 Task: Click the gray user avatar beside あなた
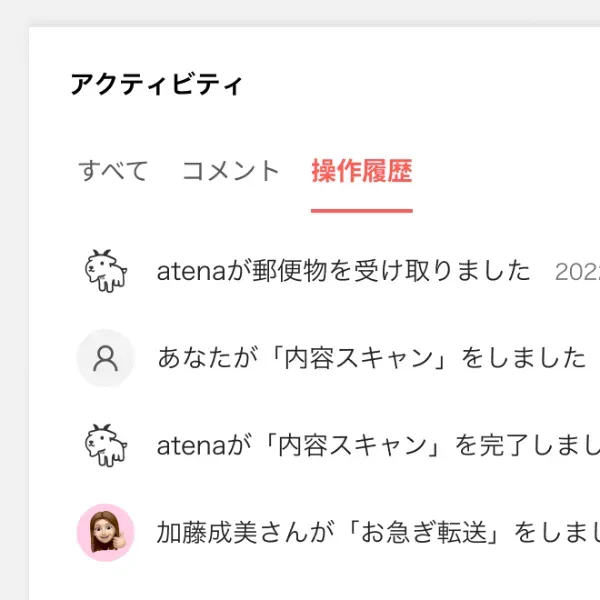pos(105,358)
